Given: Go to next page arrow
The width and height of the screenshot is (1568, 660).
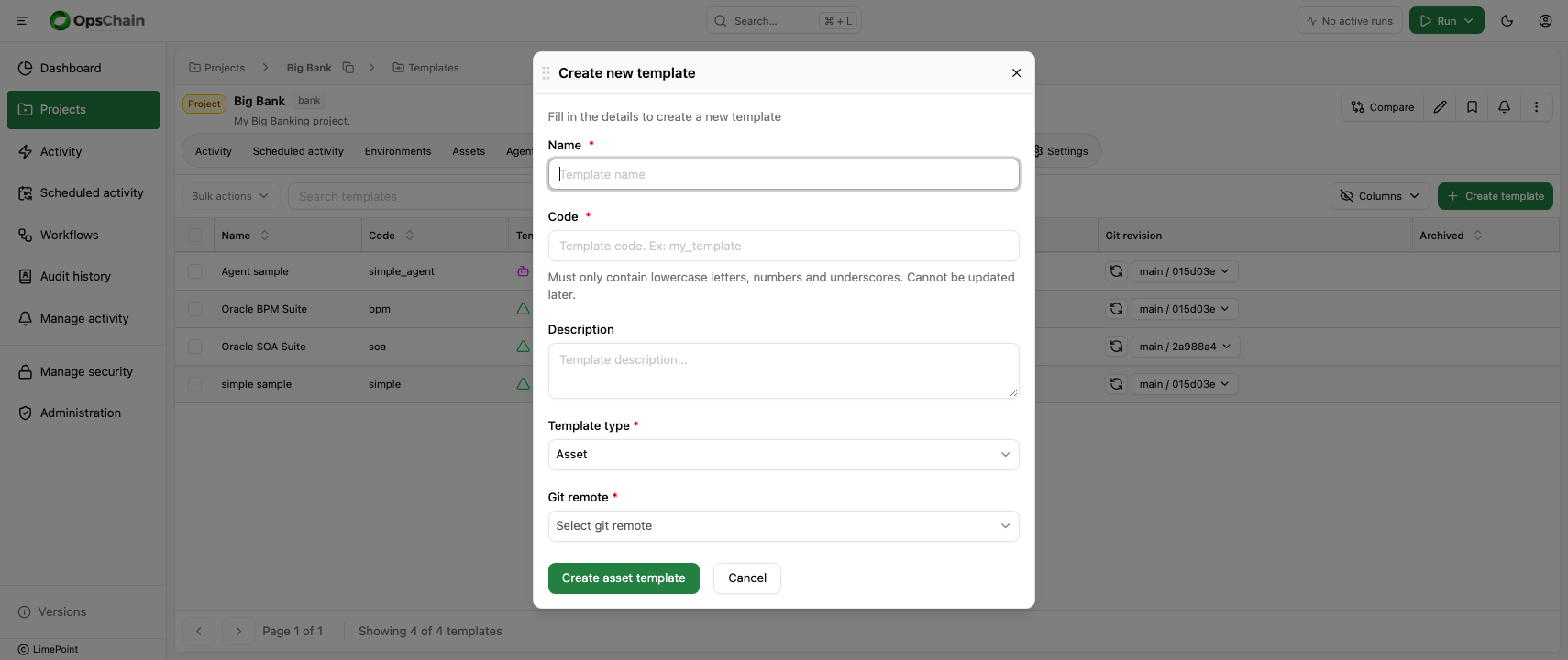Looking at the screenshot, I should pyautogui.click(x=238, y=631).
